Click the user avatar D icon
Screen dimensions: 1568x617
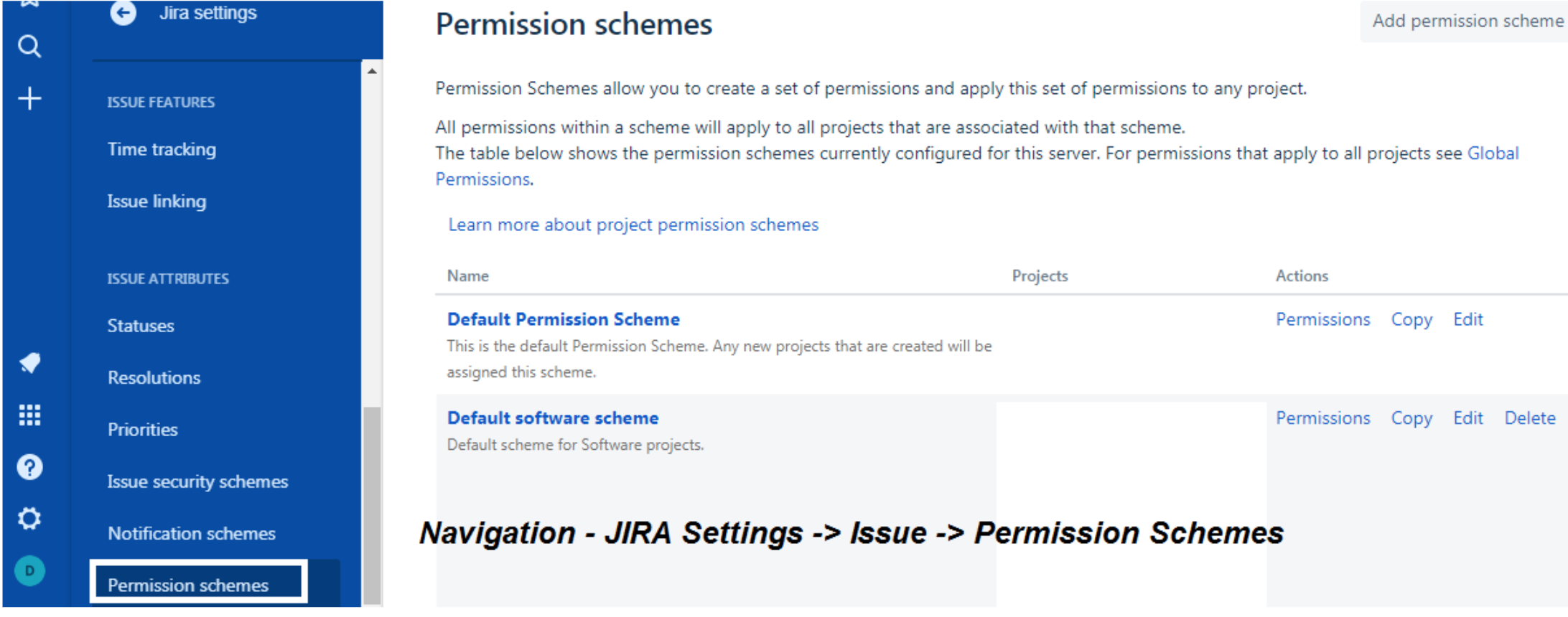click(x=29, y=571)
